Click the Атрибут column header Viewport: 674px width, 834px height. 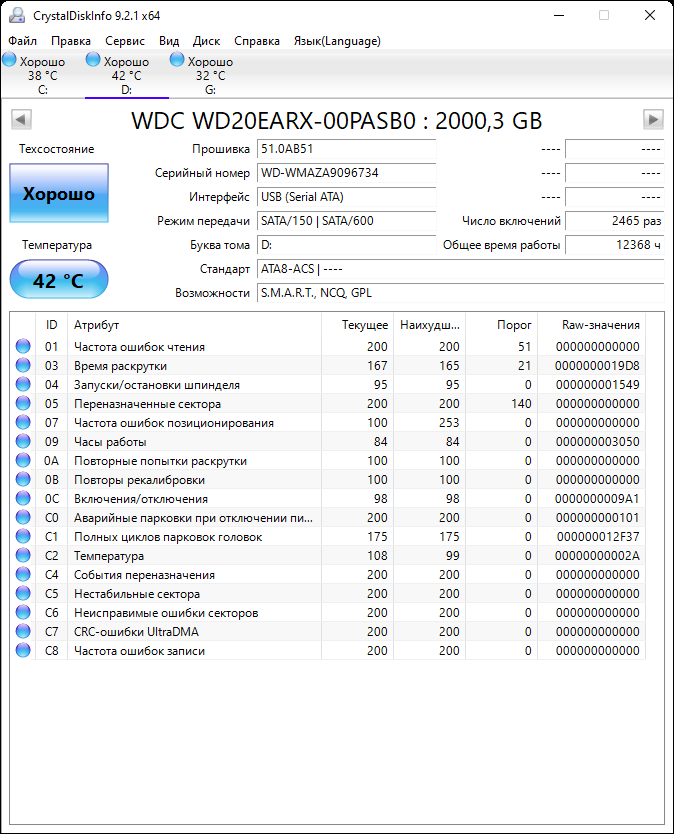194,324
